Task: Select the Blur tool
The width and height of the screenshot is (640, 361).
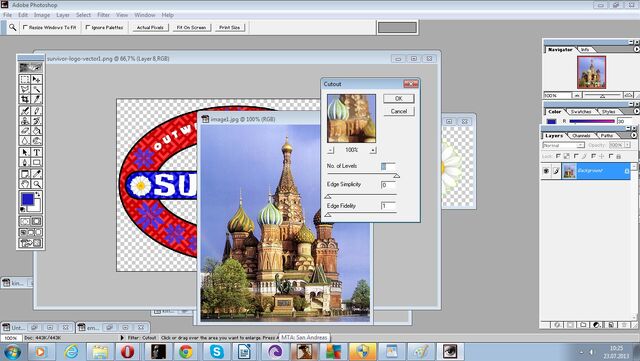Action: [x=25, y=141]
